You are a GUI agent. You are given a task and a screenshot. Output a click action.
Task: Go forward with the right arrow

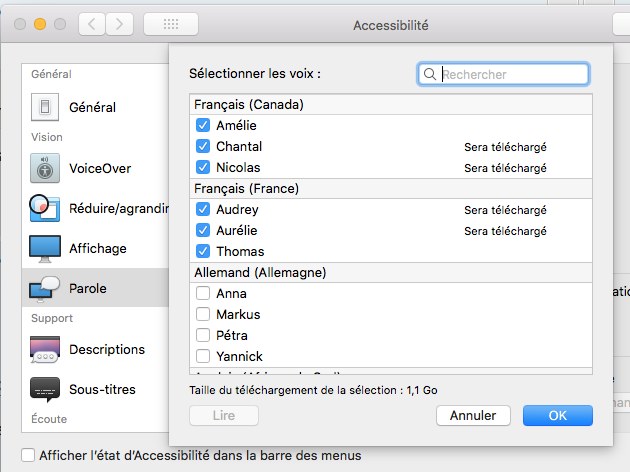click(x=120, y=24)
